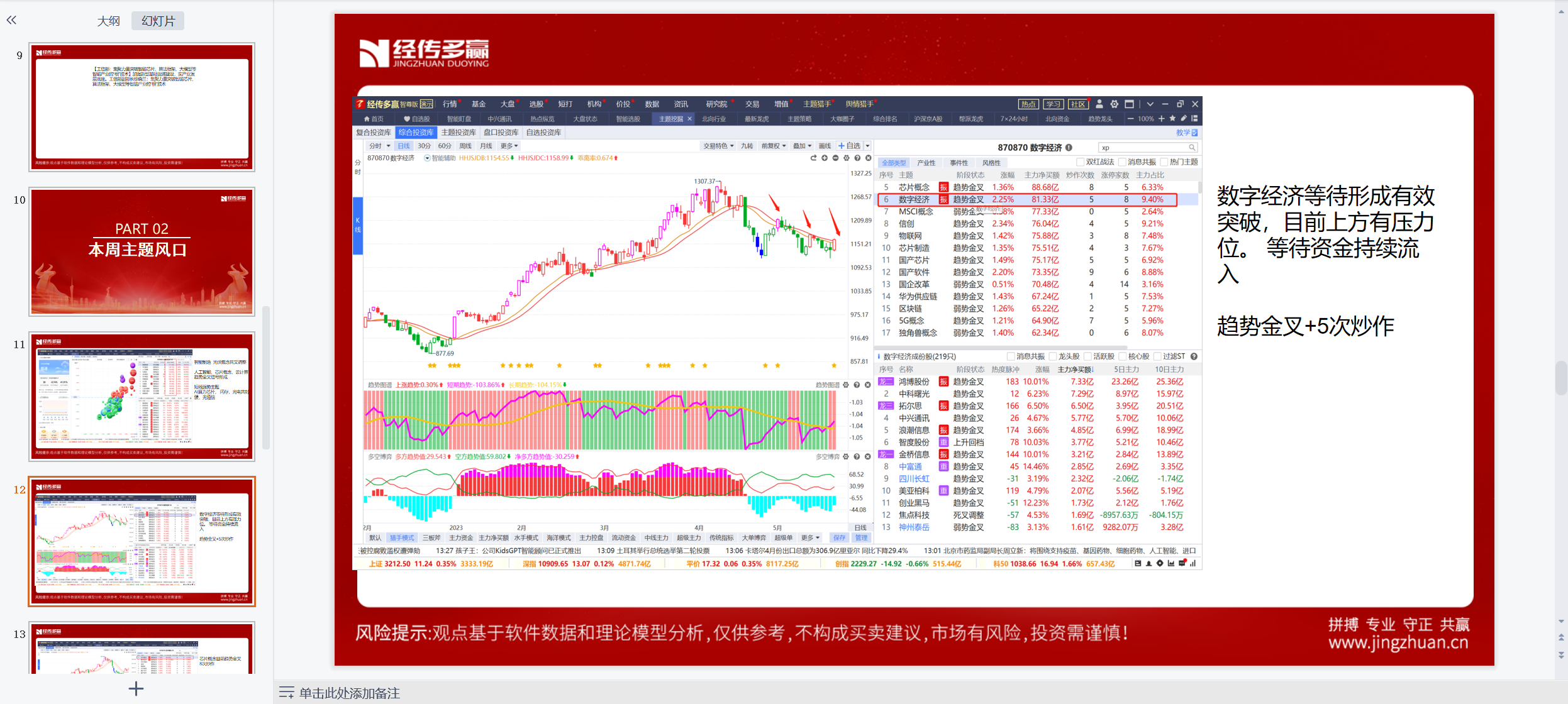The image size is (1568, 704).
Task: Select slide 9 thumbnail
Action: tap(142, 107)
